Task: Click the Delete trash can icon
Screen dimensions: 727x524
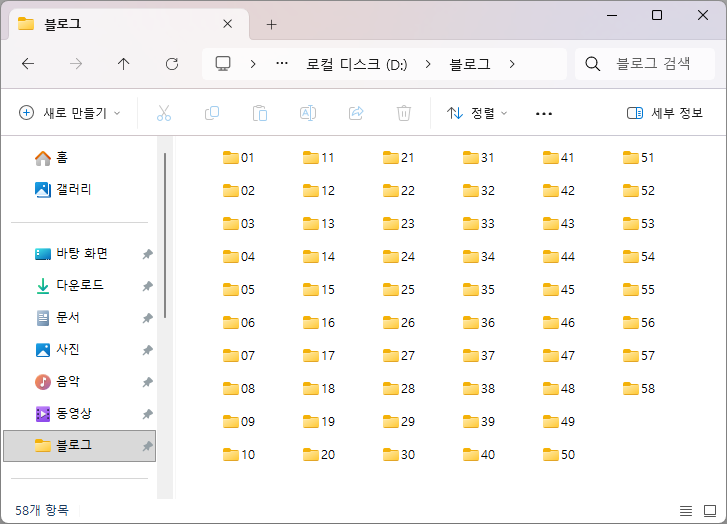Action: pos(404,113)
